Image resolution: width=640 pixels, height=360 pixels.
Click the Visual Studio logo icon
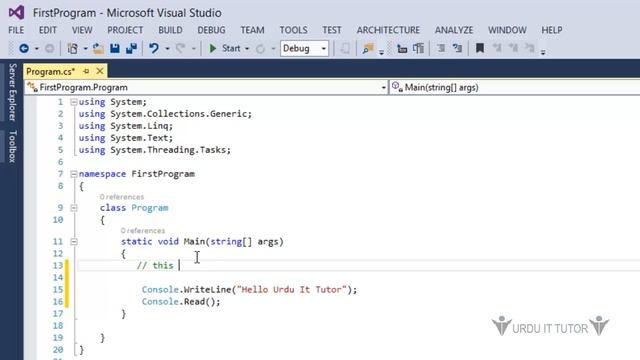coord(16,13)
